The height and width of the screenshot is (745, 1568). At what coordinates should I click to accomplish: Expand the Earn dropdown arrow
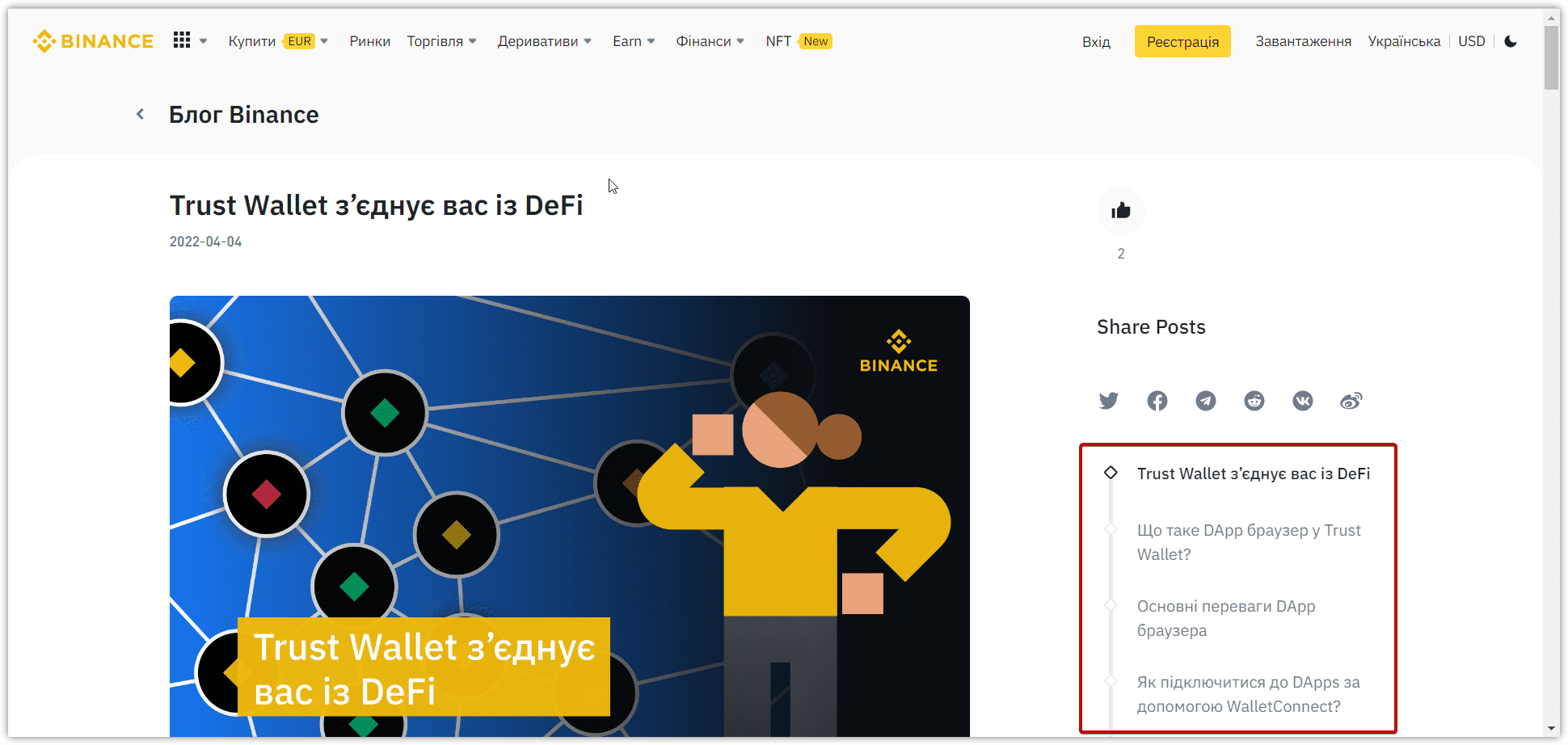[651, 41]
